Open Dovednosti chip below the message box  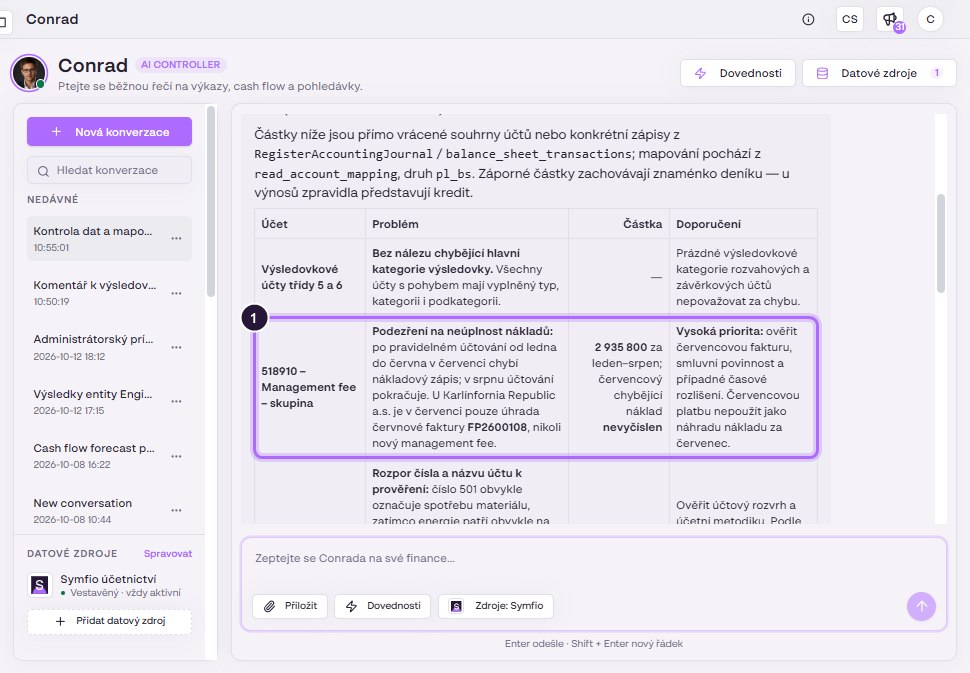(x=384, y=606)
